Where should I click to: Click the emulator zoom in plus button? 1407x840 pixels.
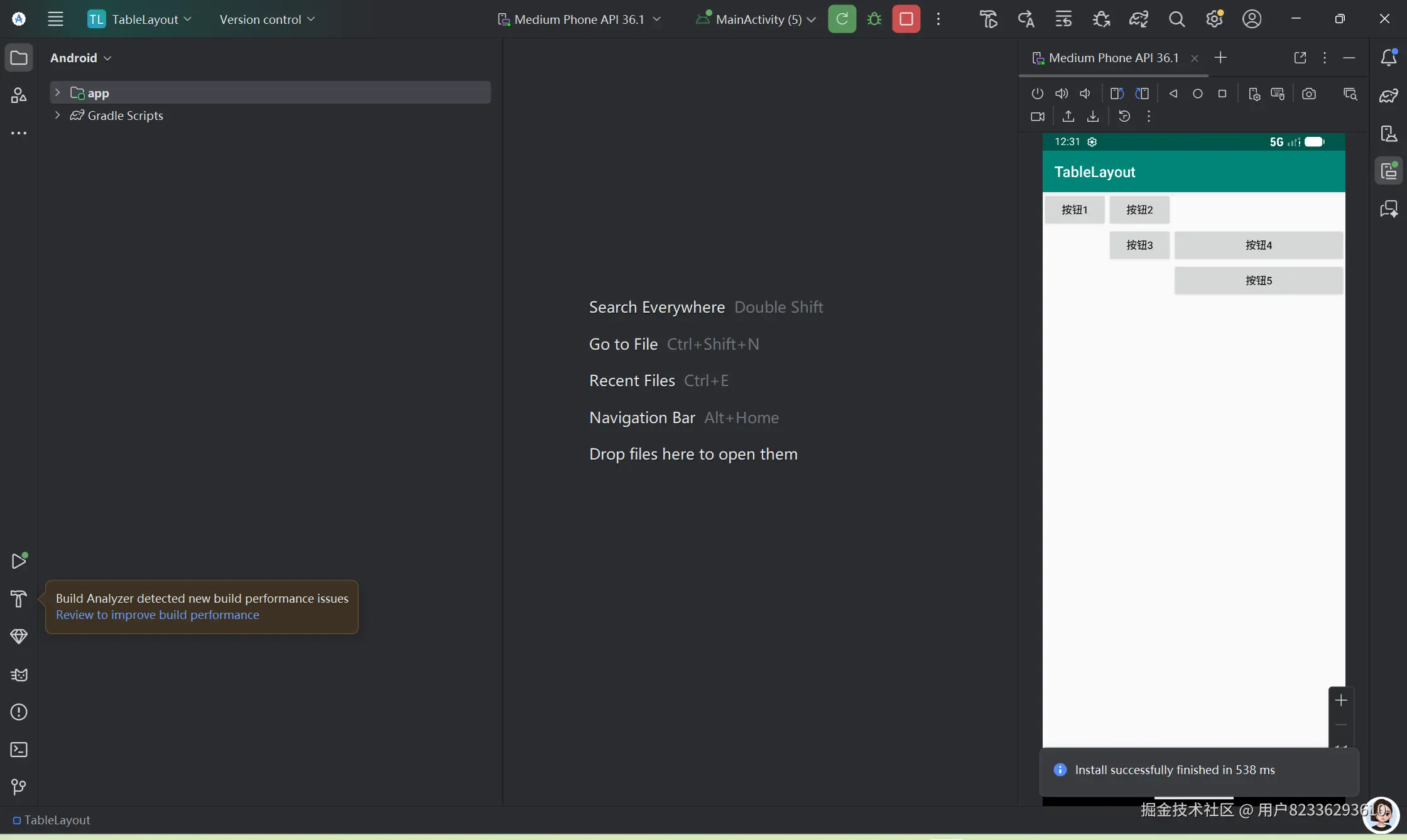(1341, 701)
